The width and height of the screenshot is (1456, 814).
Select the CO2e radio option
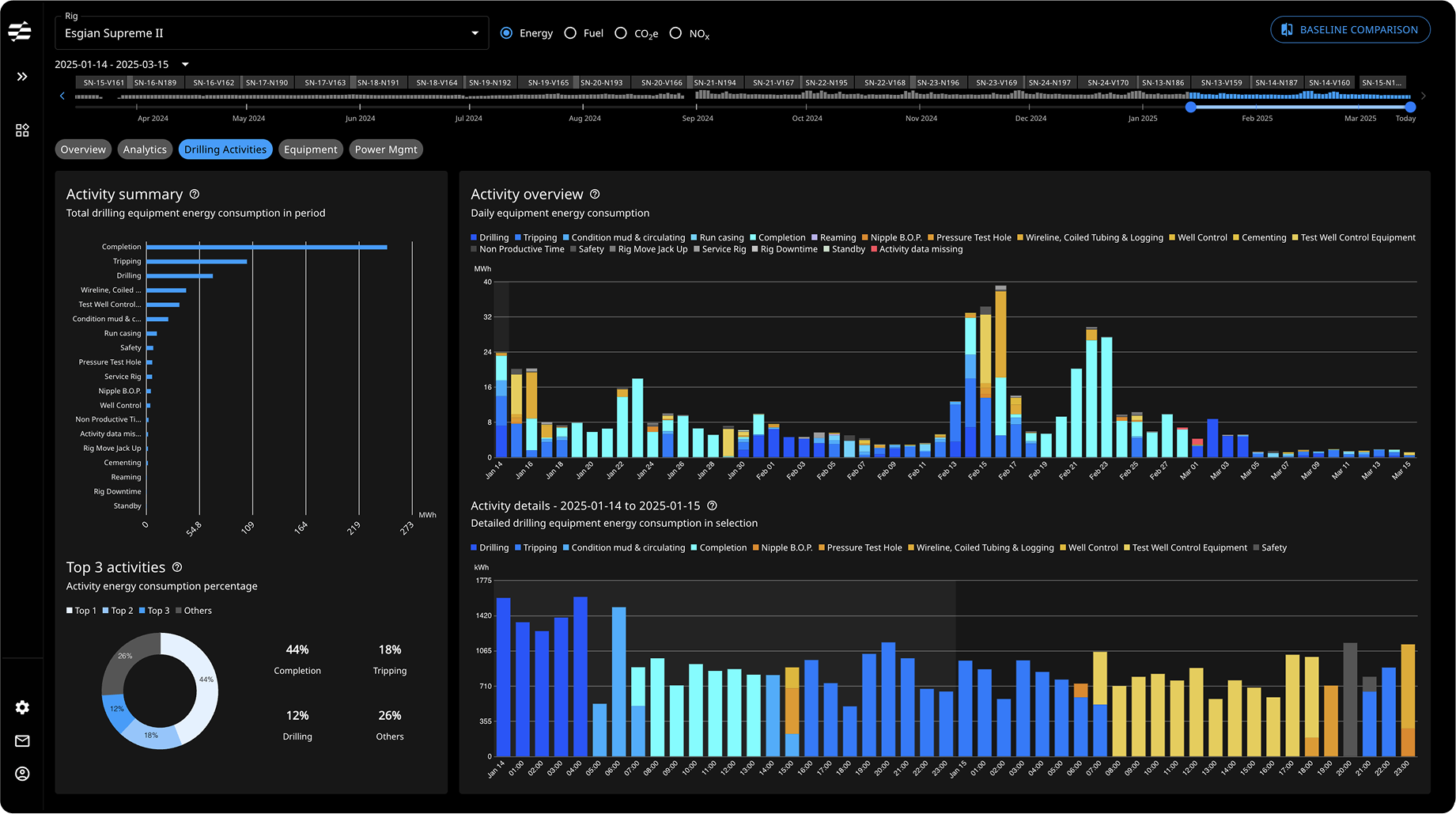pos(621,33)
